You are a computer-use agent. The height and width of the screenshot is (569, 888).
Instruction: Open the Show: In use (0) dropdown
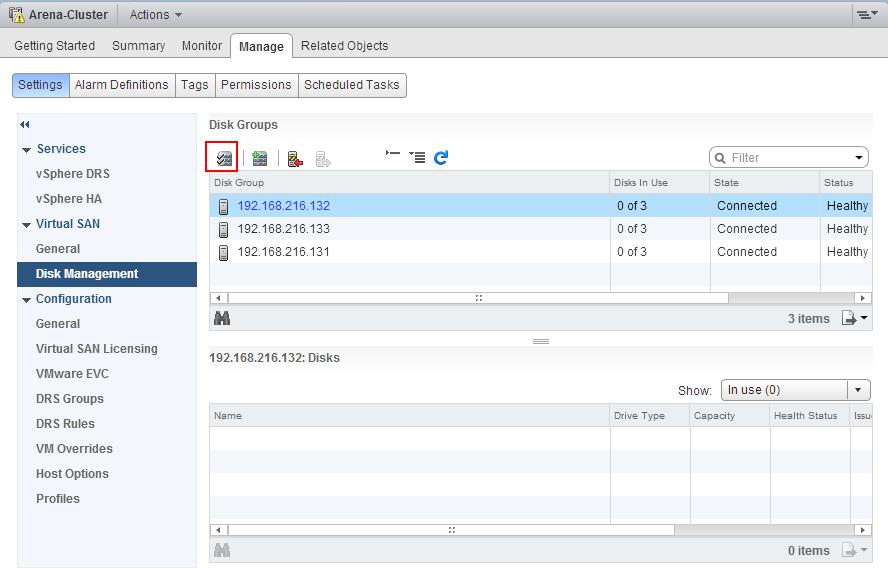pos(795,390)
